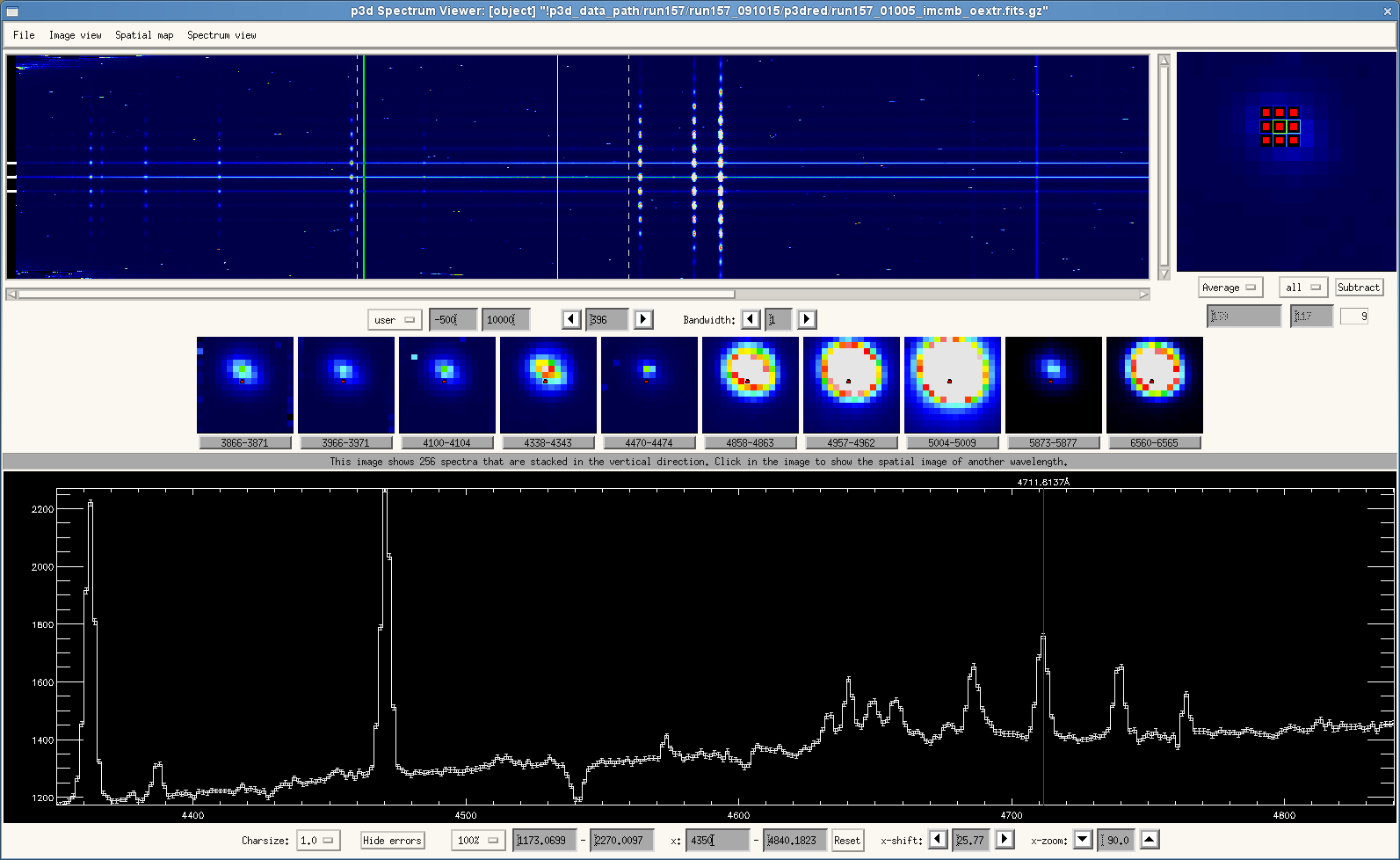
Task: Open the 100% y-range dropdown
Action: (x=478, y=841)
